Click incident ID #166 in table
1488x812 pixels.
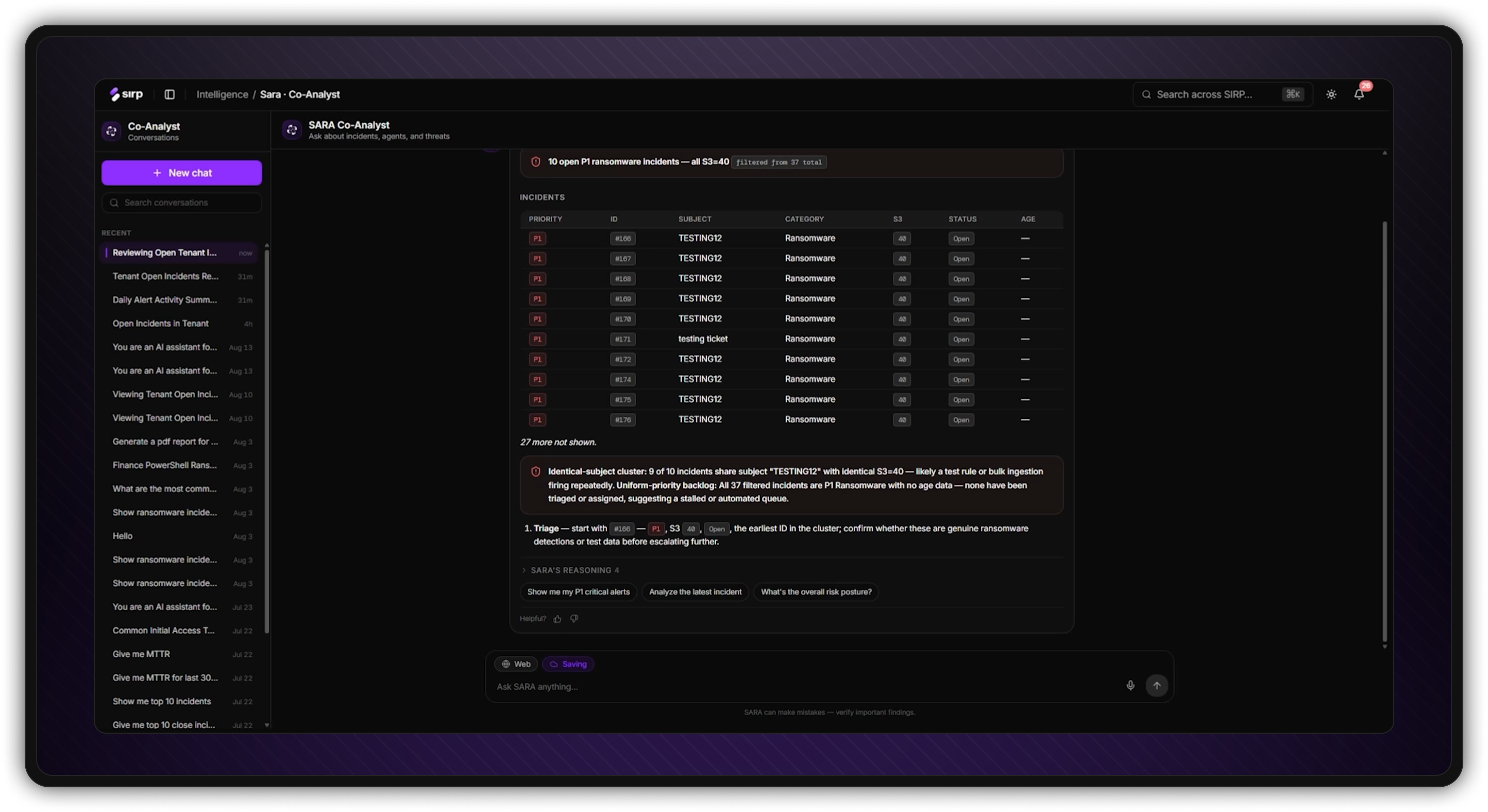[x=623, y=239]
